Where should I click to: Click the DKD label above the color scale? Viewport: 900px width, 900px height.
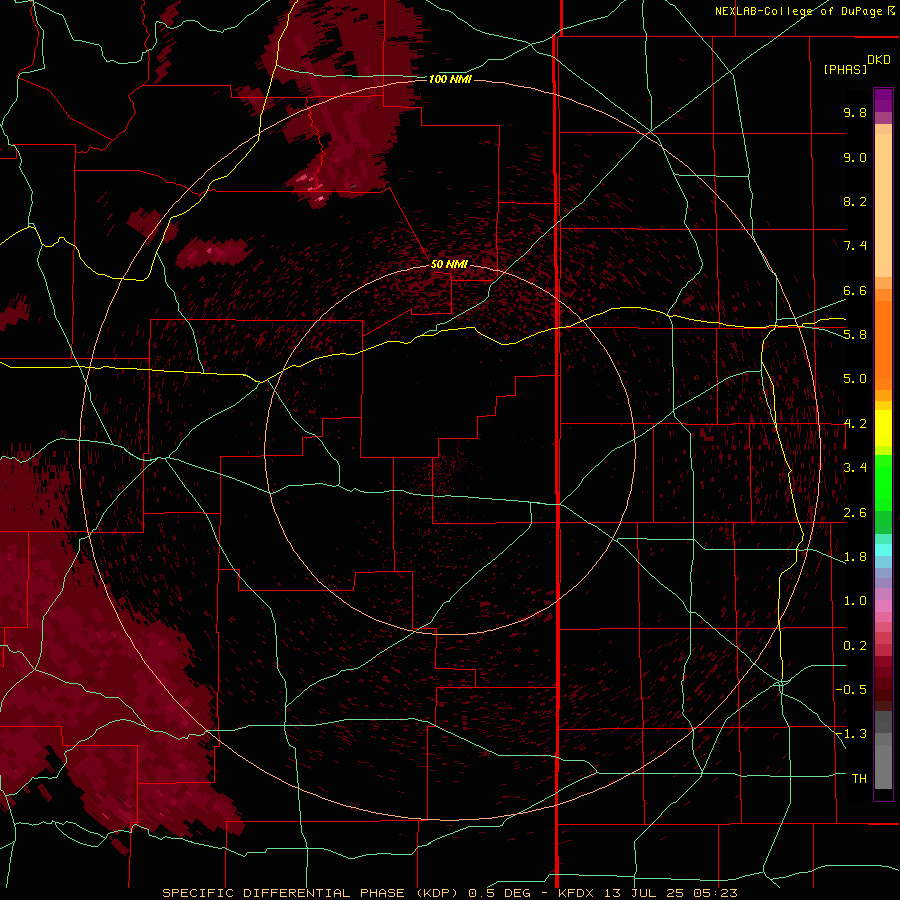pos(879,59)
